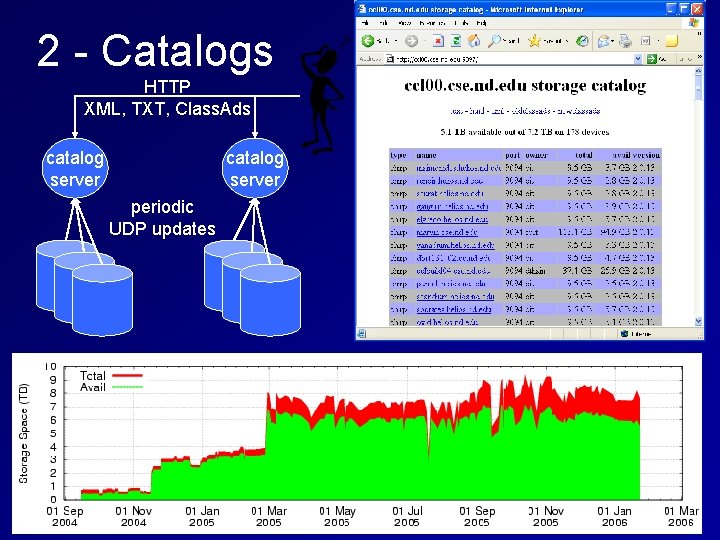Screen dimensions: 720x540
Task: Click the Search text label in the toolbar
Action: (x=511, y=41)
